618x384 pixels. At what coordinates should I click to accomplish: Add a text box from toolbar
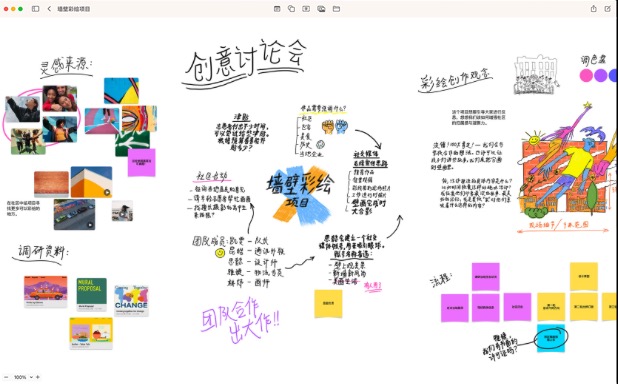306,9
